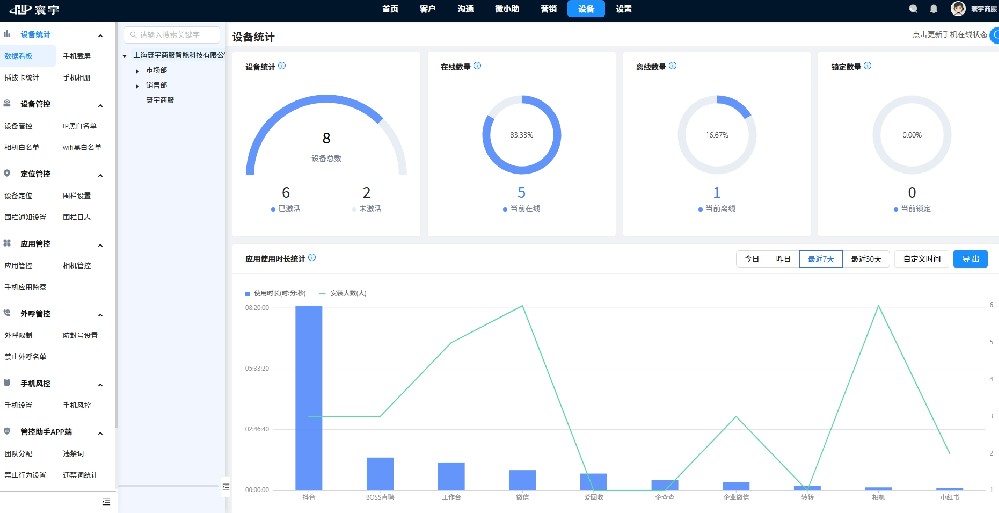Screen dimensions: 999x513
Task: Click the info icon beside 设备统计 card title
Action: click(x=282, y=66)
